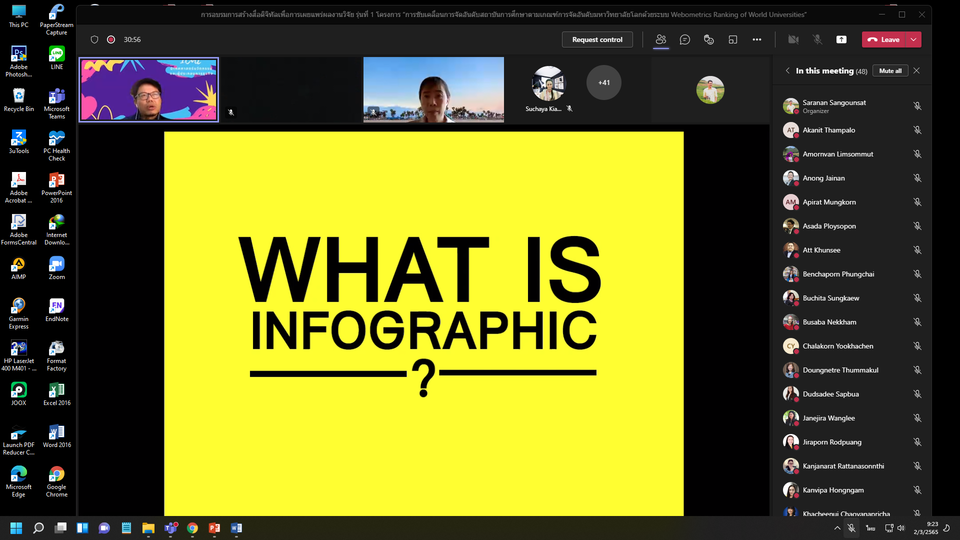
Task: Click the mic icon for Att Khunsee
Action: 917,250
